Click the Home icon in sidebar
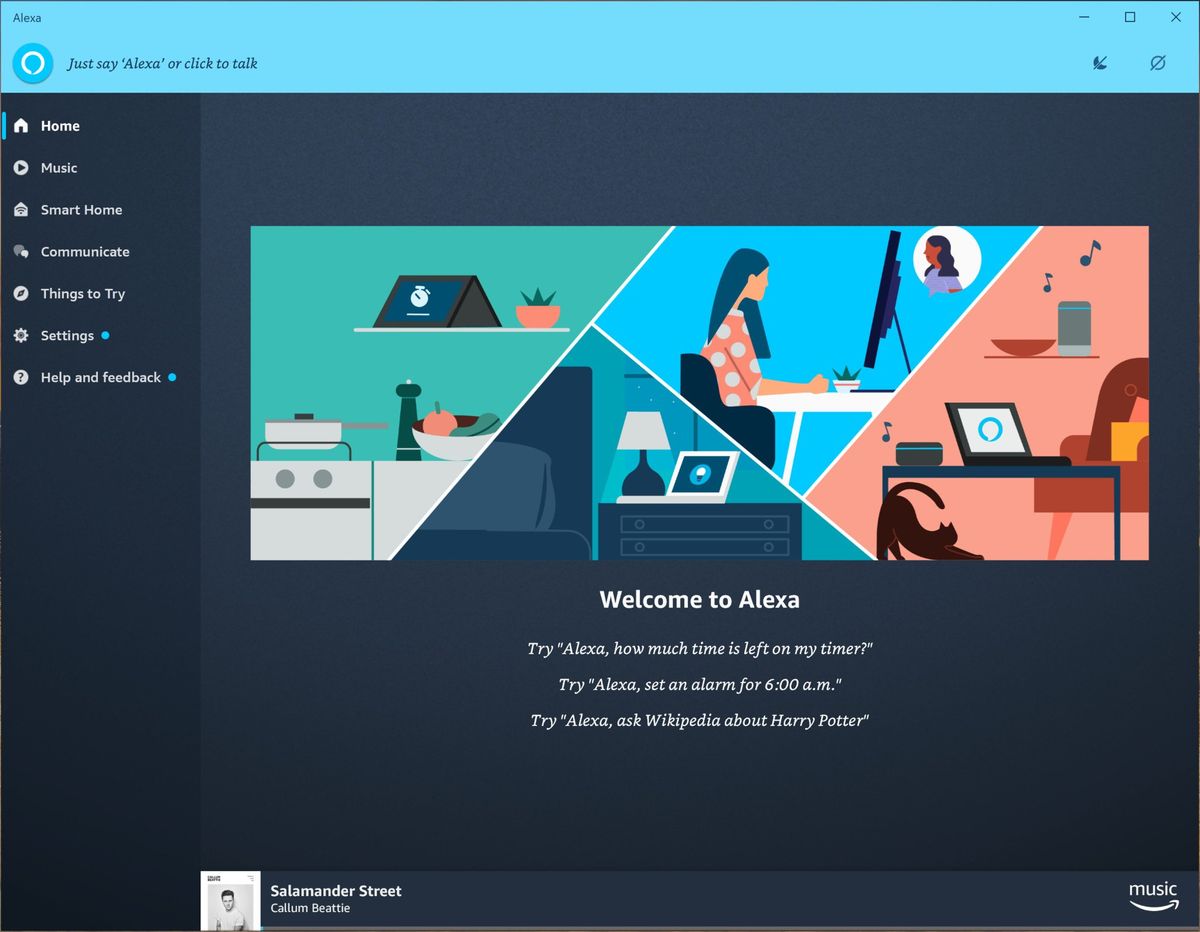Viewport: 1200px width, 932px height. pyautogui.click(x=21, y=126)
